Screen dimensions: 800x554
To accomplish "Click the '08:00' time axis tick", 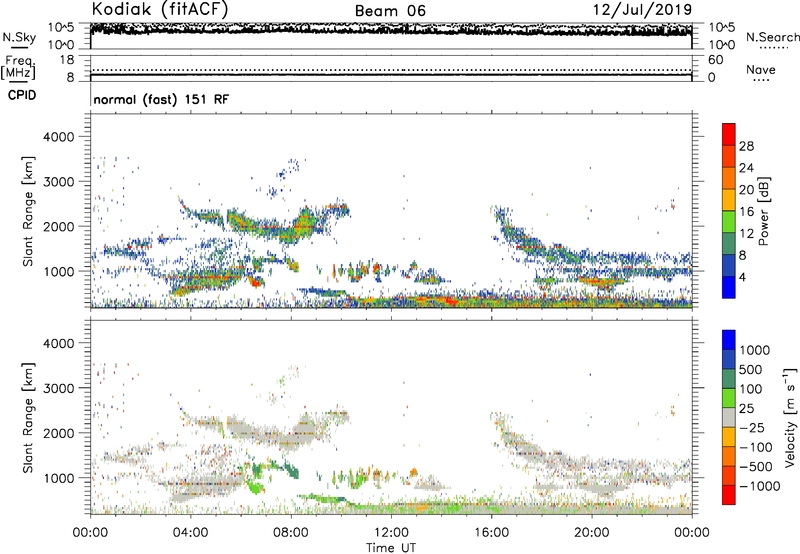I will [290, 532].
